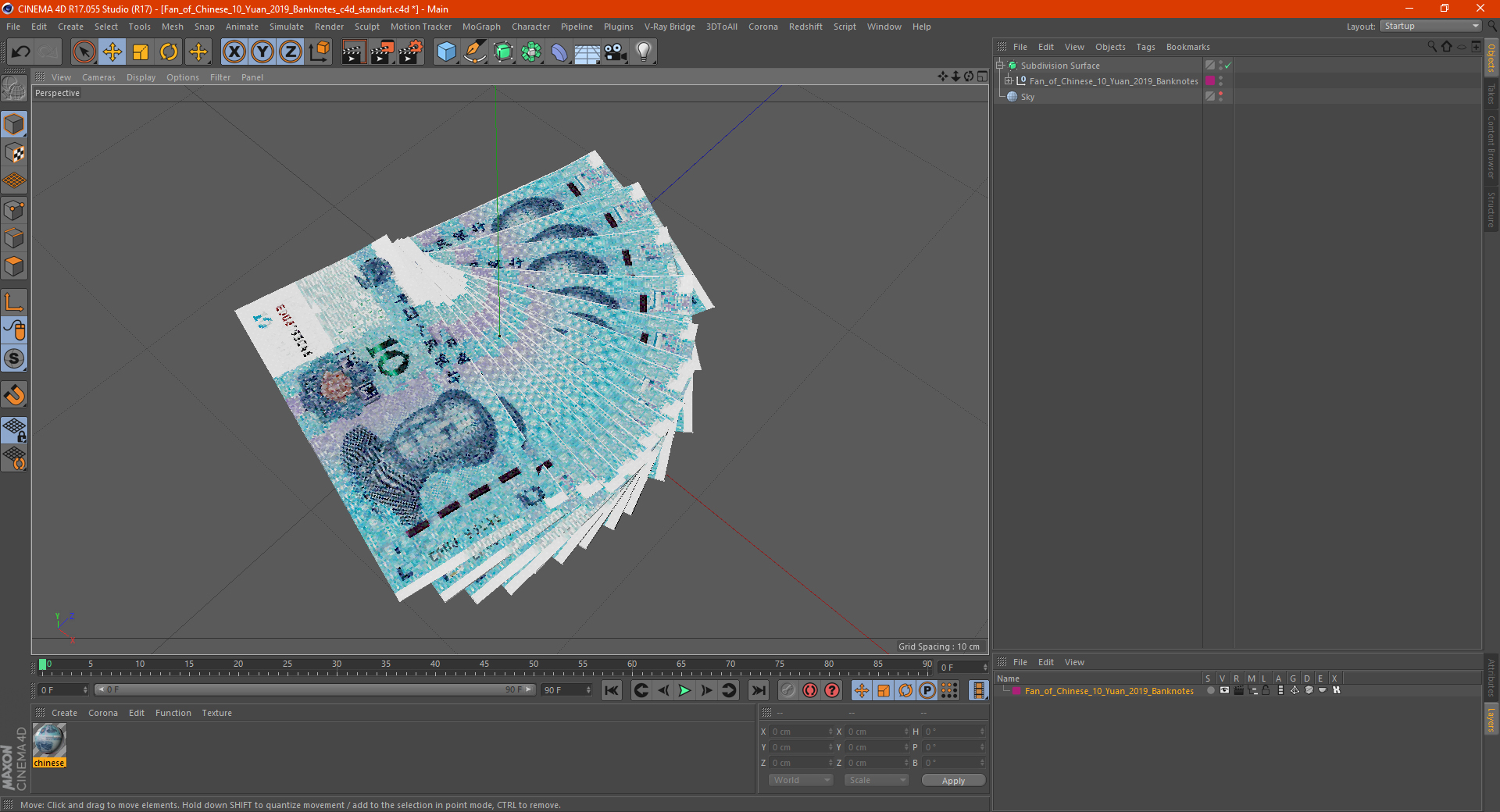Click the Autokeying button
1500x812 pixels.
coord(810,690)
